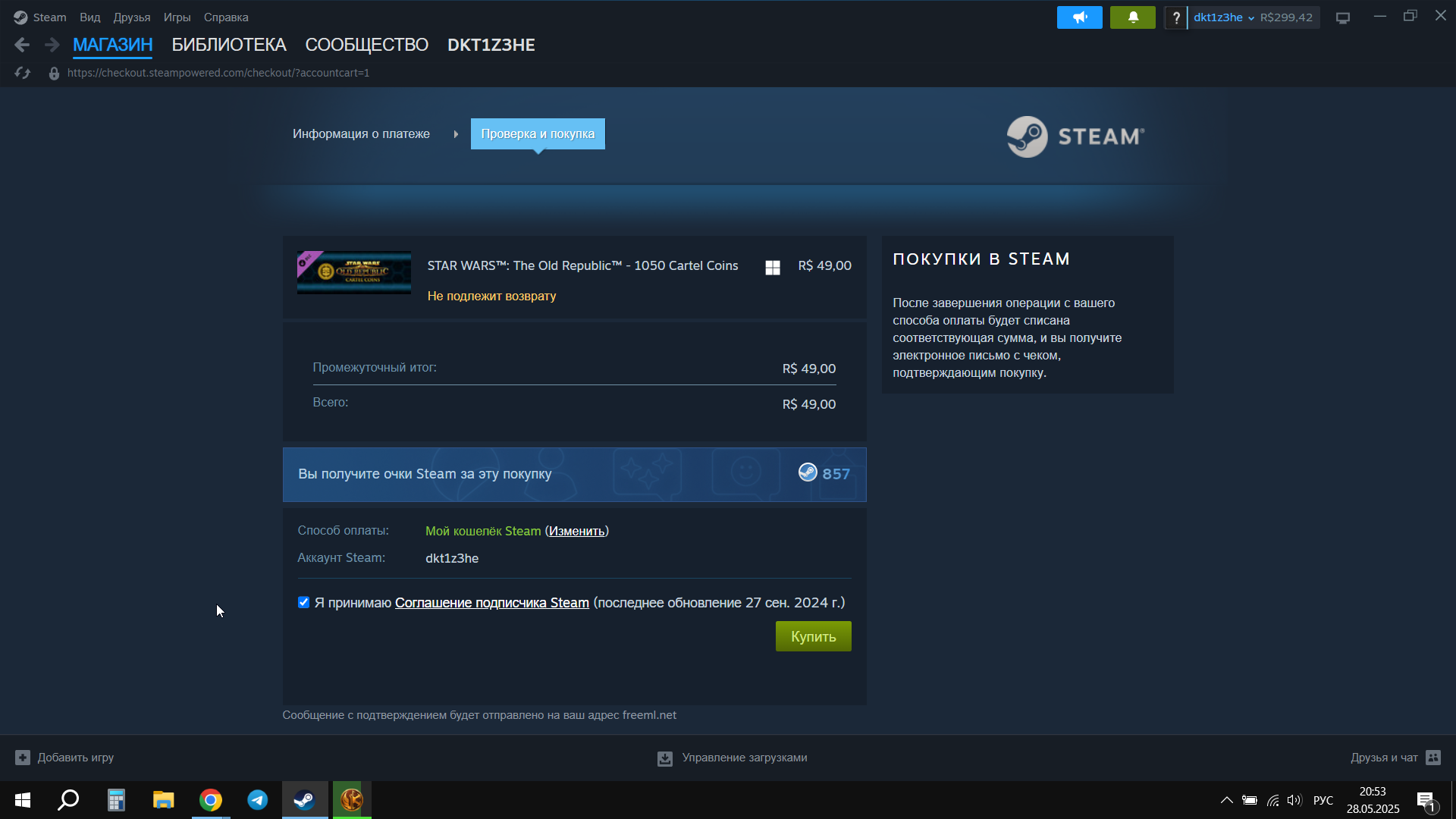This screenshot has width=1456, height=819.
Task: Open the Windows Start menu
Action: tap(23, 800)
